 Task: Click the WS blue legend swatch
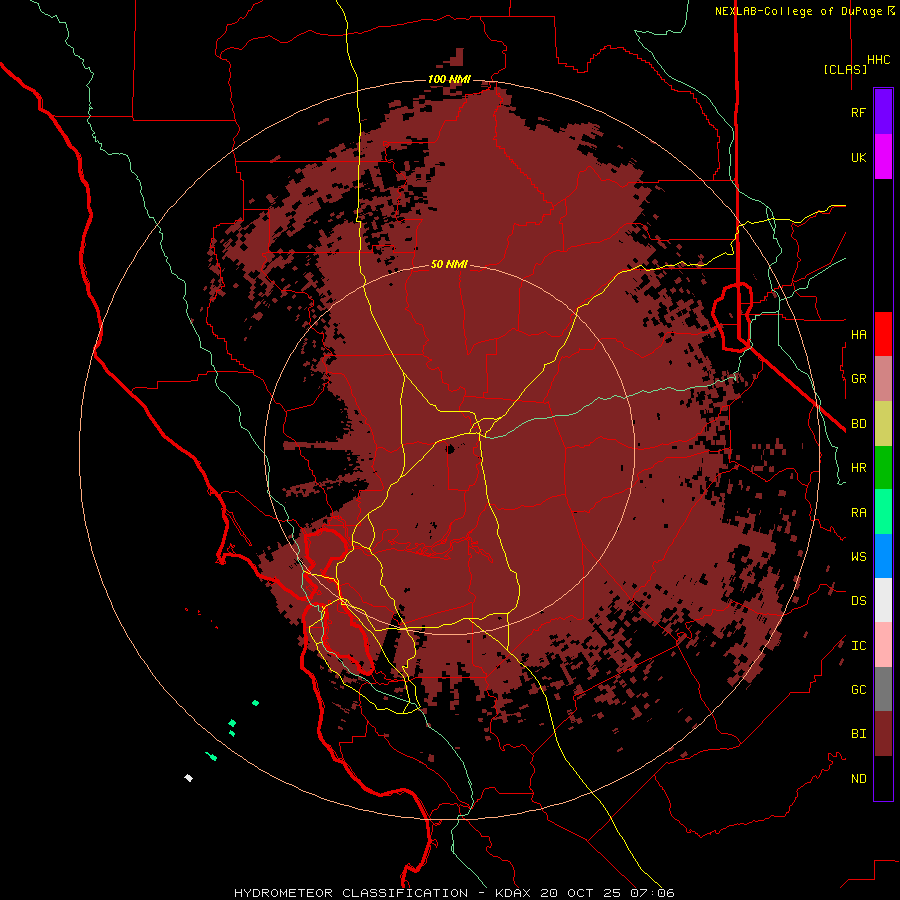pyautogui.click(x=883, y=556)
